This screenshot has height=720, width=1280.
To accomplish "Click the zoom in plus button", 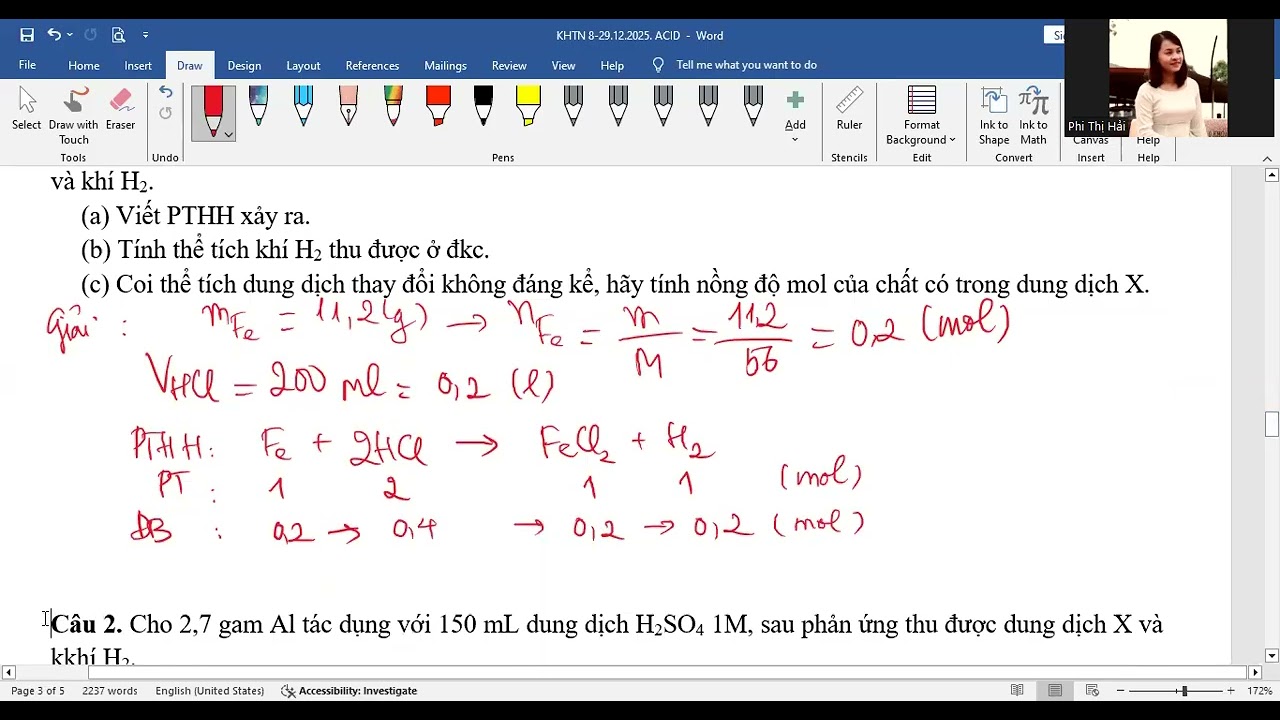I will point(1231,691).
